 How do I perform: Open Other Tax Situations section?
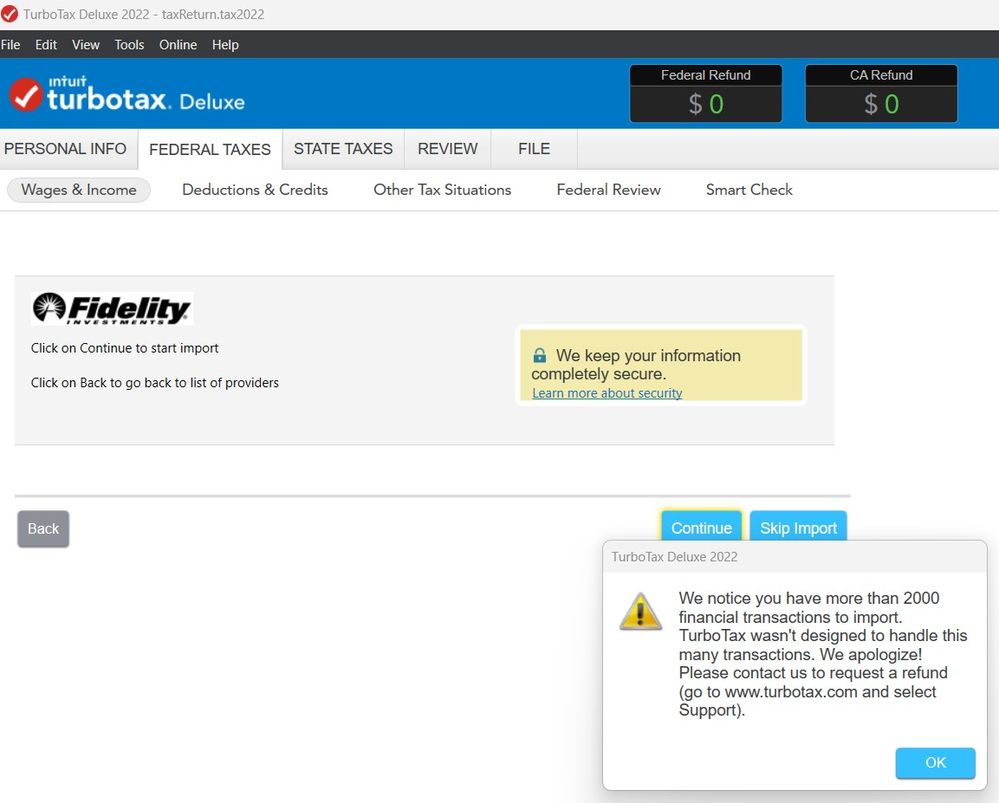pyautogui.click(x=442, y=190)
